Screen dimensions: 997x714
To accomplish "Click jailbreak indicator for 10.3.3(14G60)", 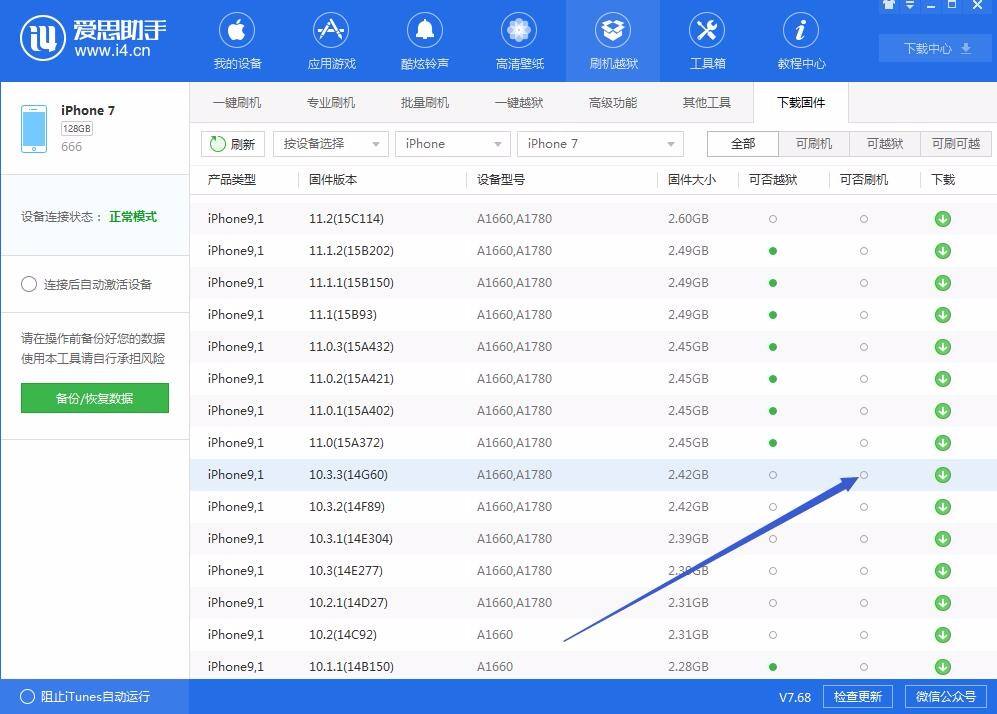I will (773, 474).
